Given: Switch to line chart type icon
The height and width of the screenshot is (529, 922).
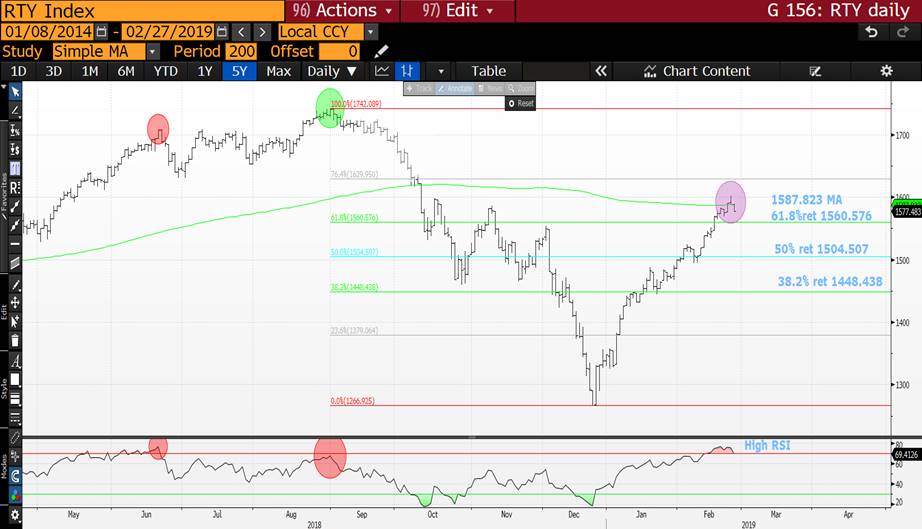Looking at the screenshot, I should [x=382, y=71].
